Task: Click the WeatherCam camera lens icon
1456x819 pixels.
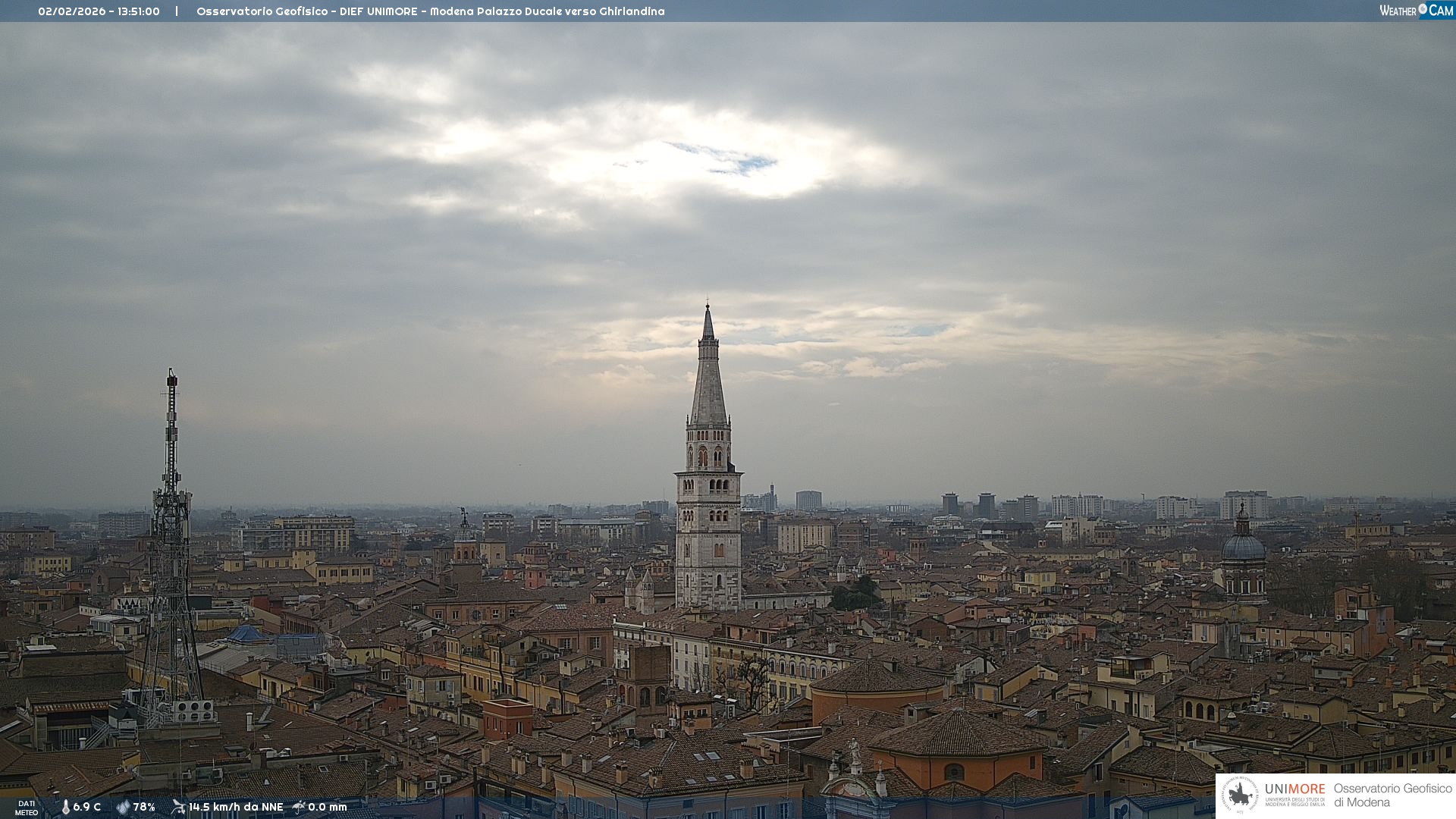Action: (1423, 9)
